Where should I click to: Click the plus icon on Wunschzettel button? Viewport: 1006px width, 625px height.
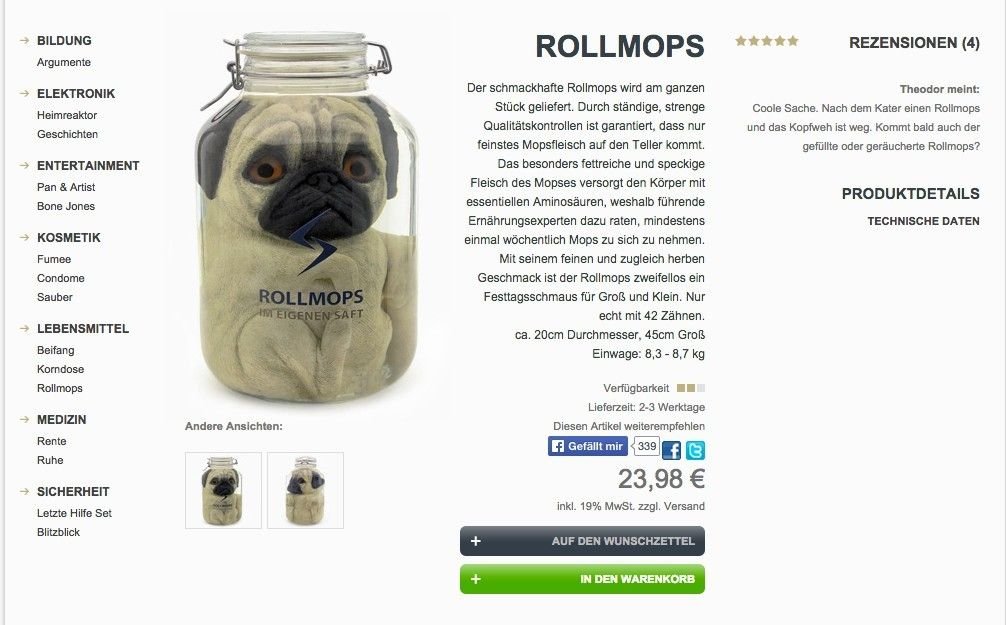[475, 541]
